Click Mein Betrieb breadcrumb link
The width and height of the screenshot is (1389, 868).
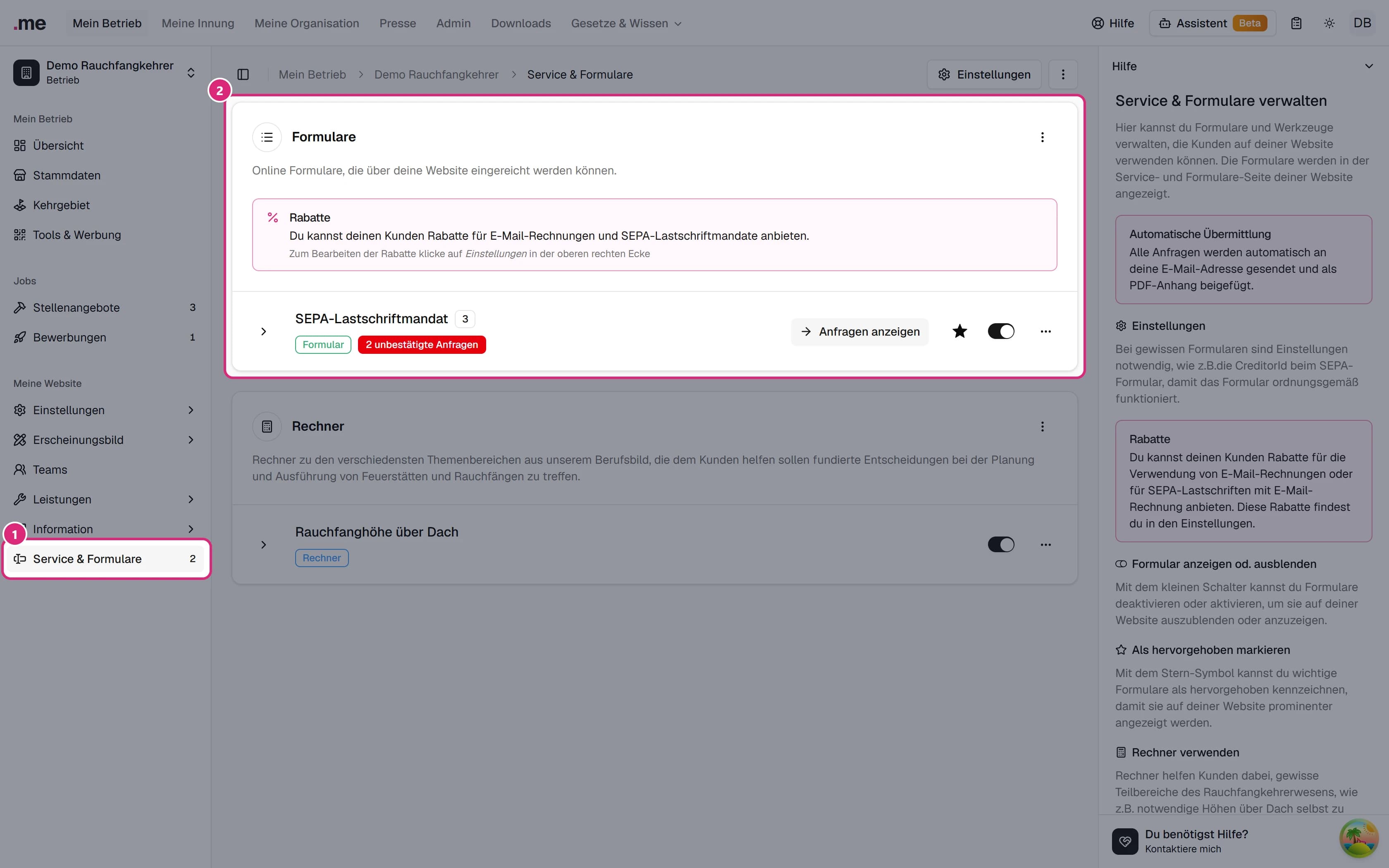(x=312, y=75)
